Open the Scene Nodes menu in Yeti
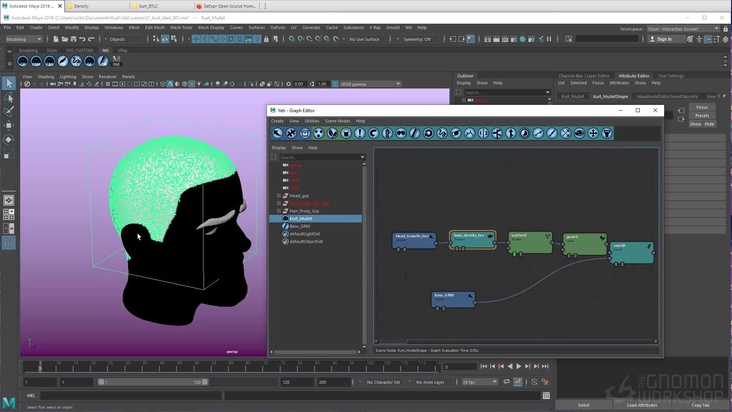 pos(336,120)
